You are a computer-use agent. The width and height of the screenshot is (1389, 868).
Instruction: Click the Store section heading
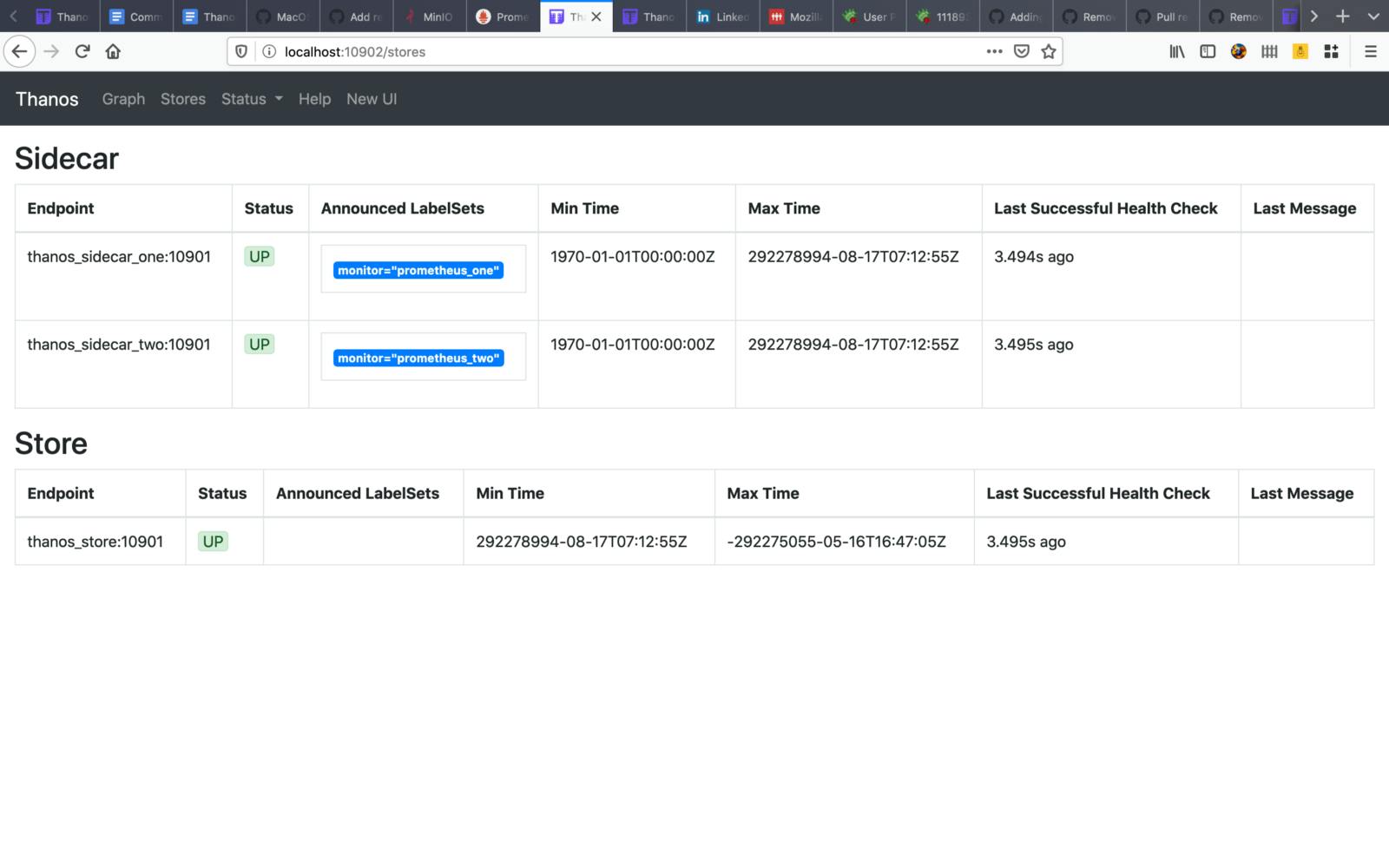coord(51,444)
